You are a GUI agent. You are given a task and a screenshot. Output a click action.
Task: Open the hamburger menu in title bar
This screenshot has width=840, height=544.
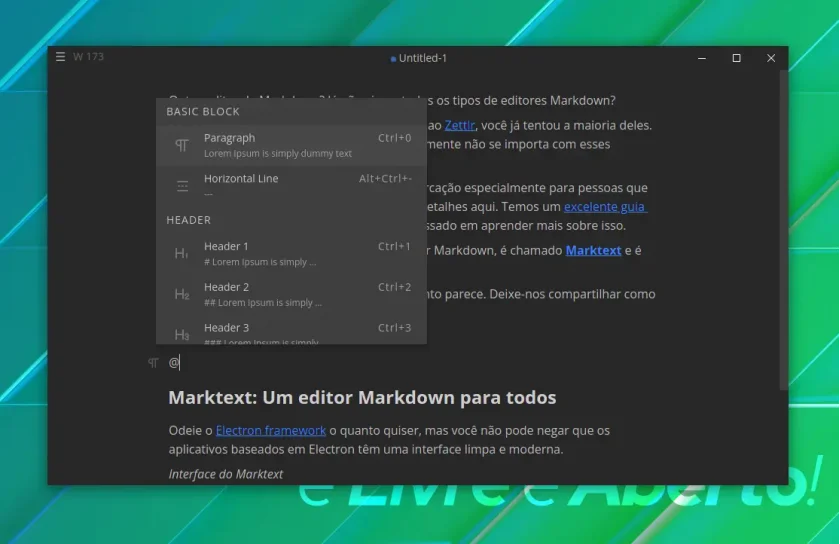tap(61, 56)
